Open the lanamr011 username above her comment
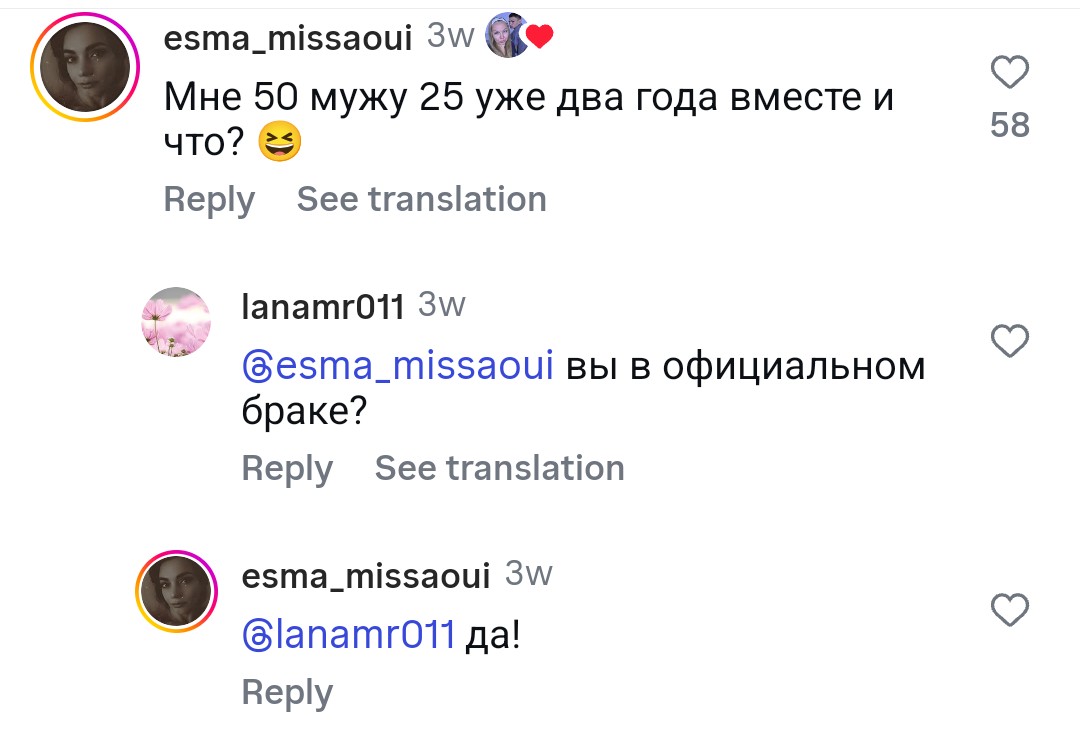 click(x=323, y=307)
